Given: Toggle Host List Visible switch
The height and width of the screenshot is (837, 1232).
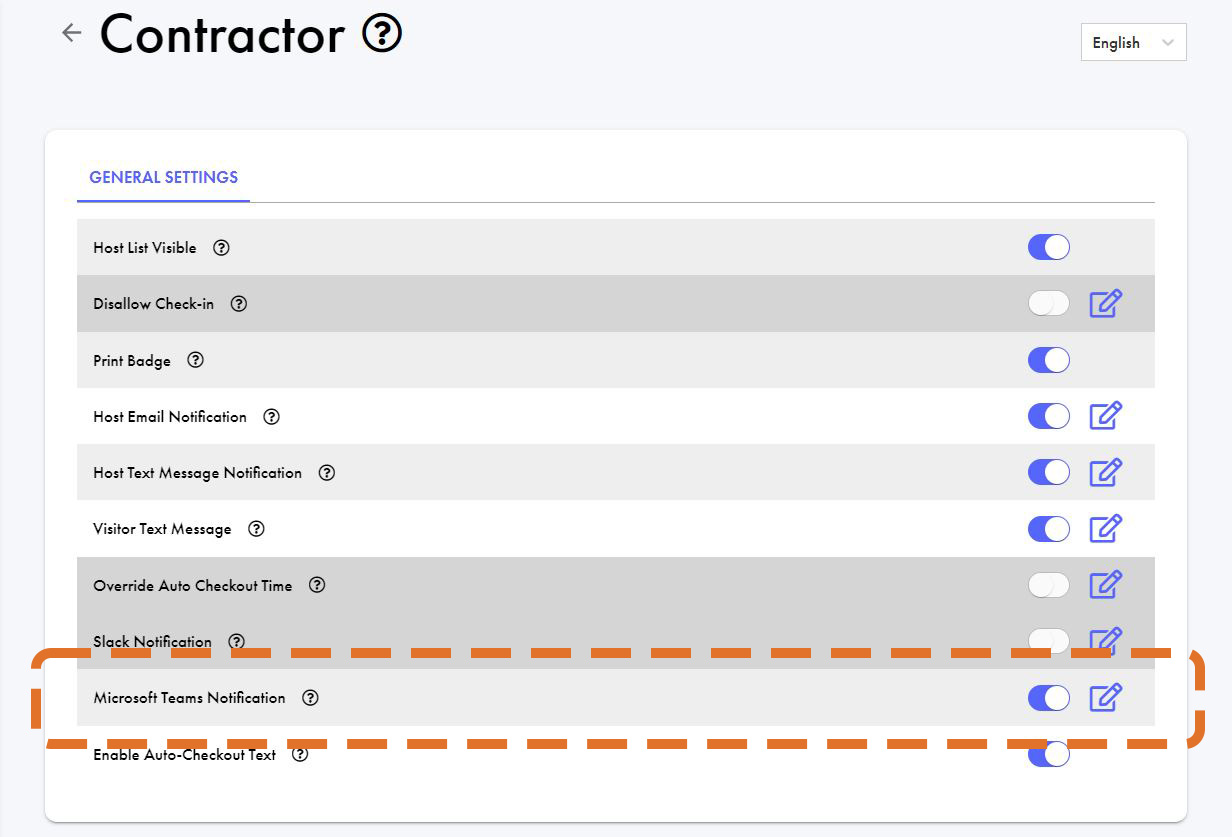Looking at the screenshot, I should (1048, 247).
